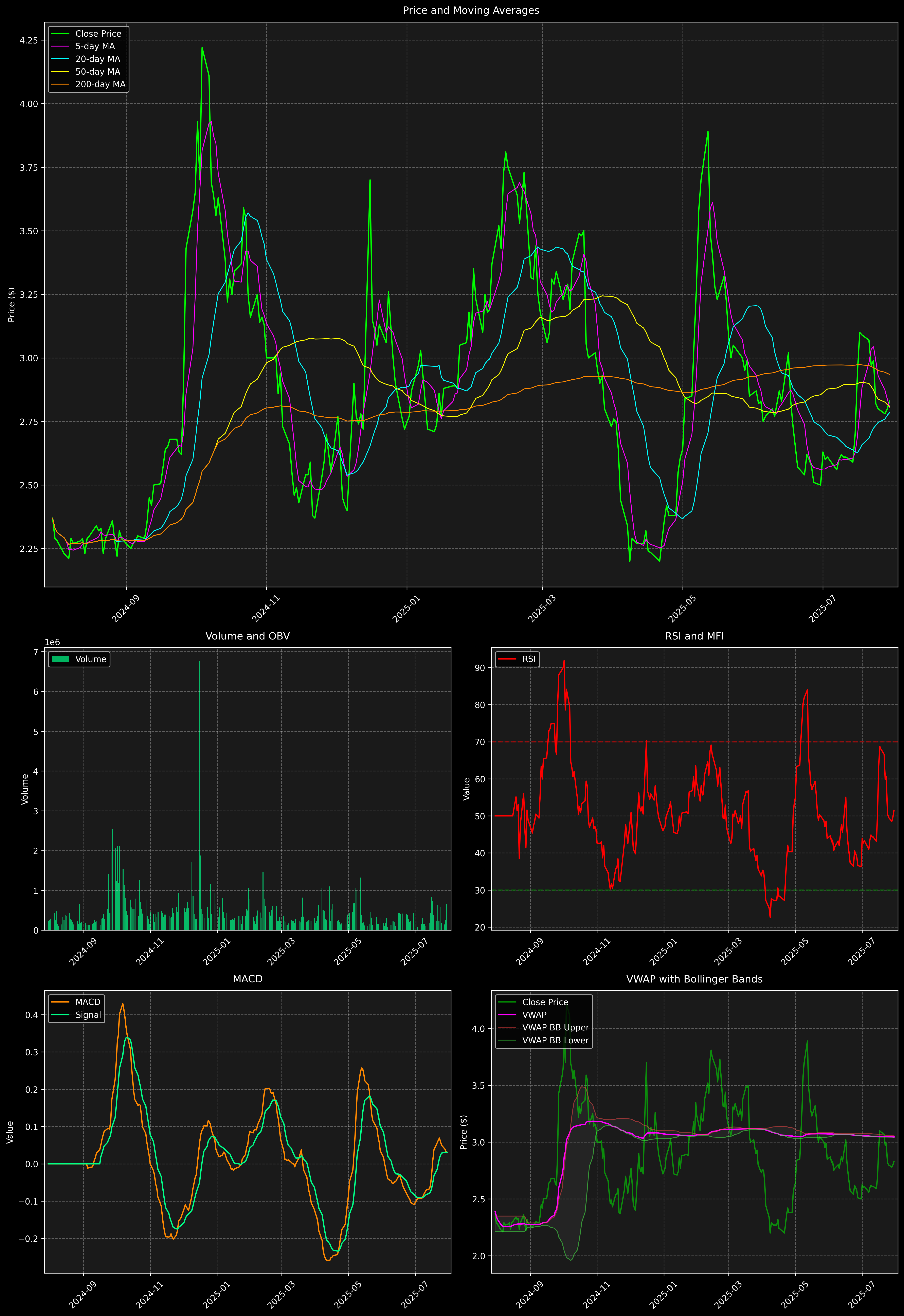The height and width of the screenshot is (1316, 904).
Task: Click the '3.50' price tick label
Action: tap(29, 231)
